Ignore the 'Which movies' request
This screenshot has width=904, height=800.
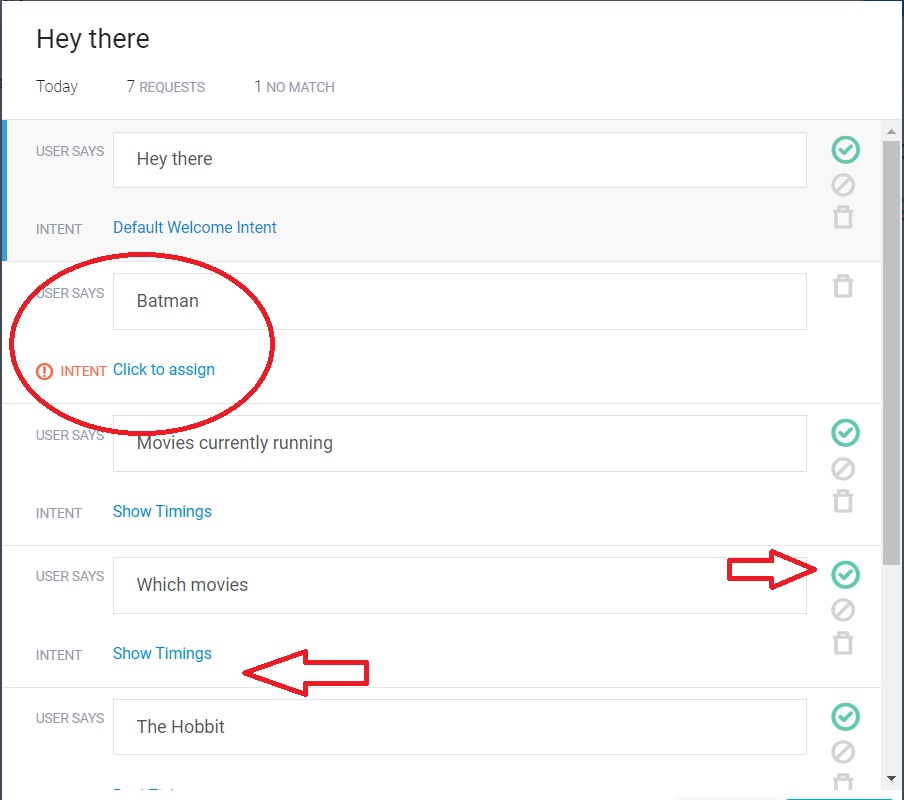(x=843, y=610)
